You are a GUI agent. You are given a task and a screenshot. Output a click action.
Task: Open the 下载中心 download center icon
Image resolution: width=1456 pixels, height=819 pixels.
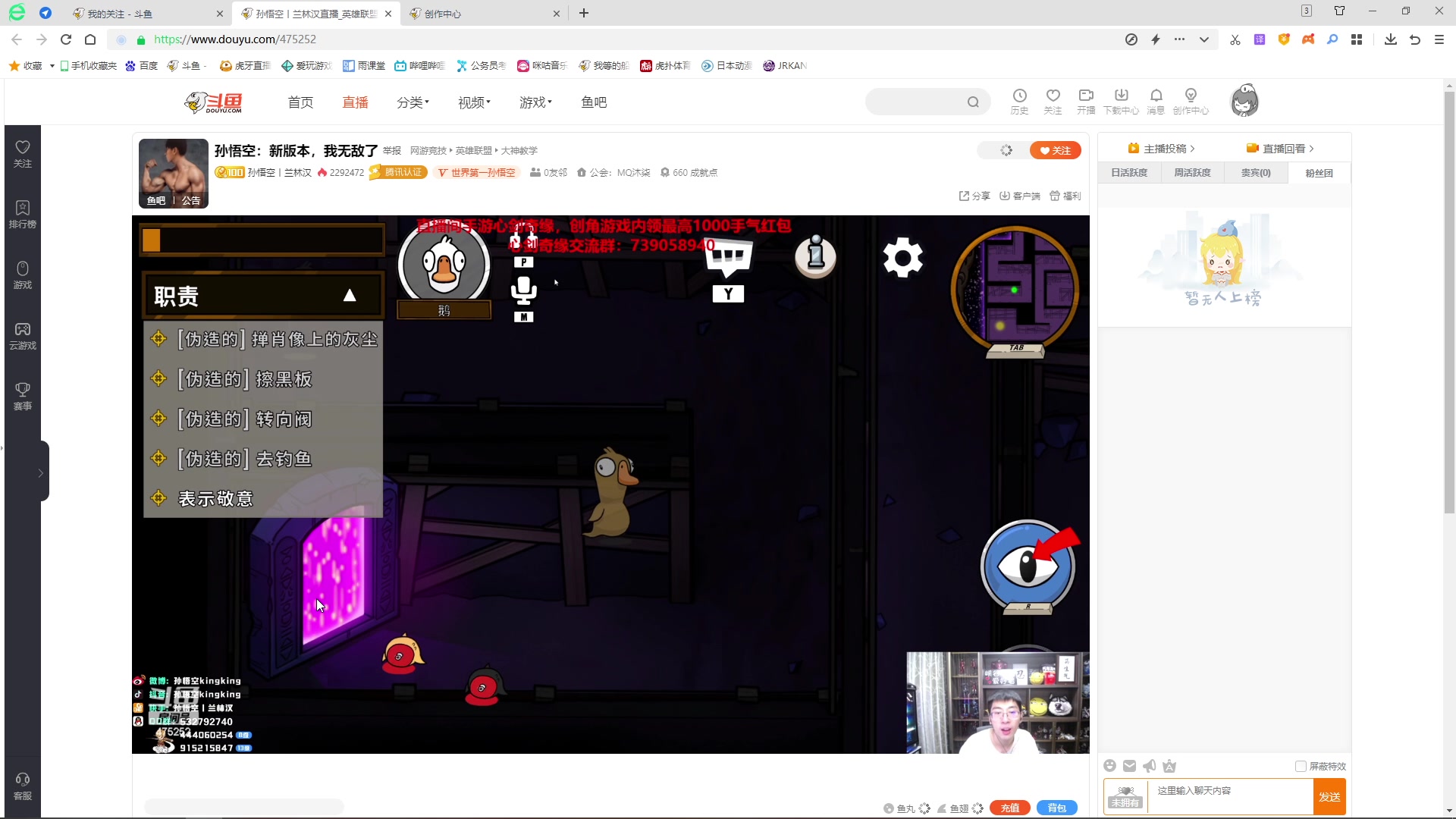(1121, 101)
